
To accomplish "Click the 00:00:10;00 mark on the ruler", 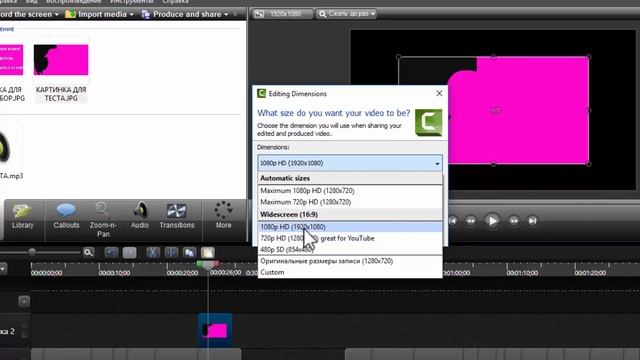I will click(114, 273).
